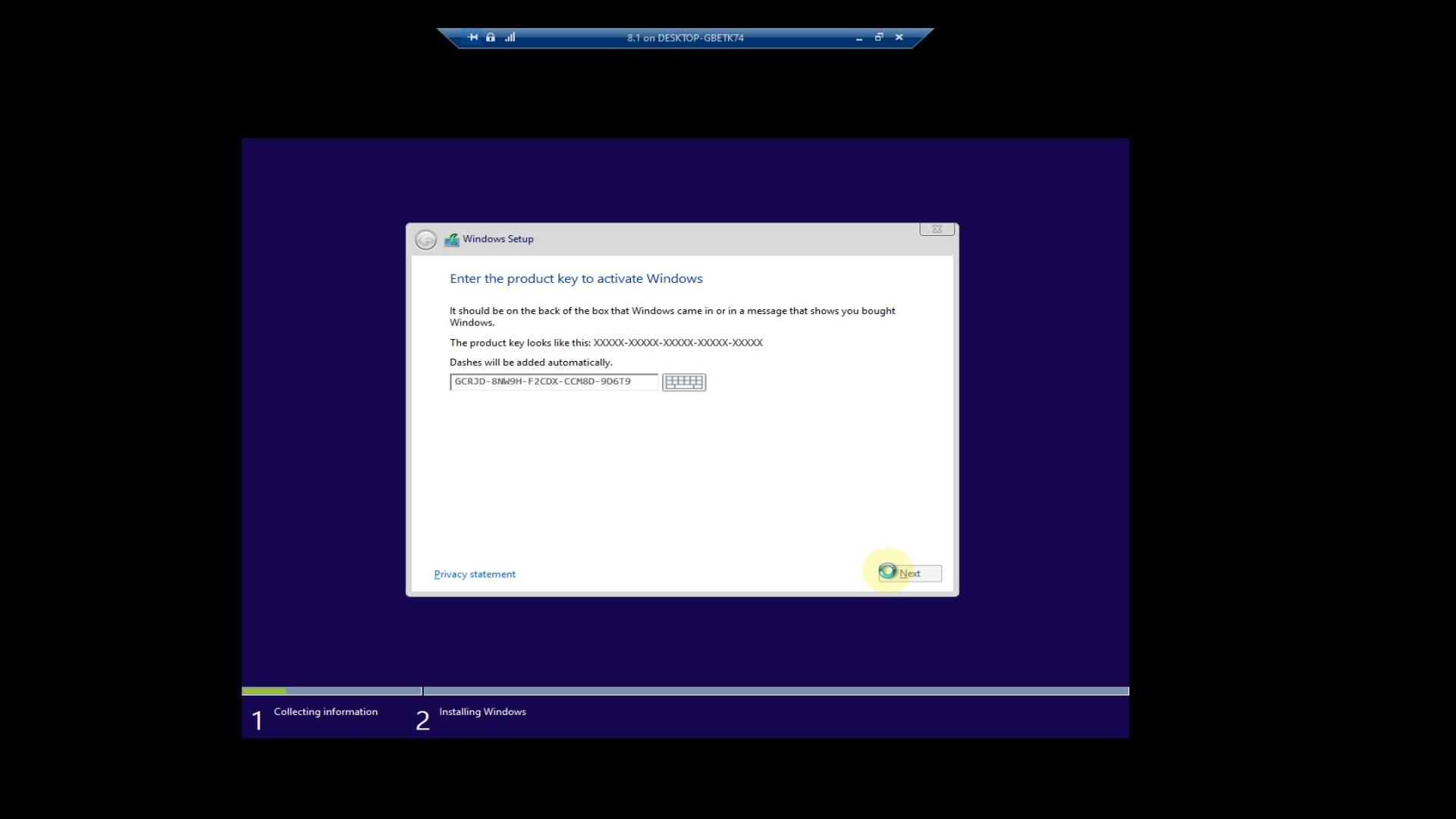This screenshot has width=1456, height=819.
Task: Click the product key input field
Action: click(x=554, y=381)
